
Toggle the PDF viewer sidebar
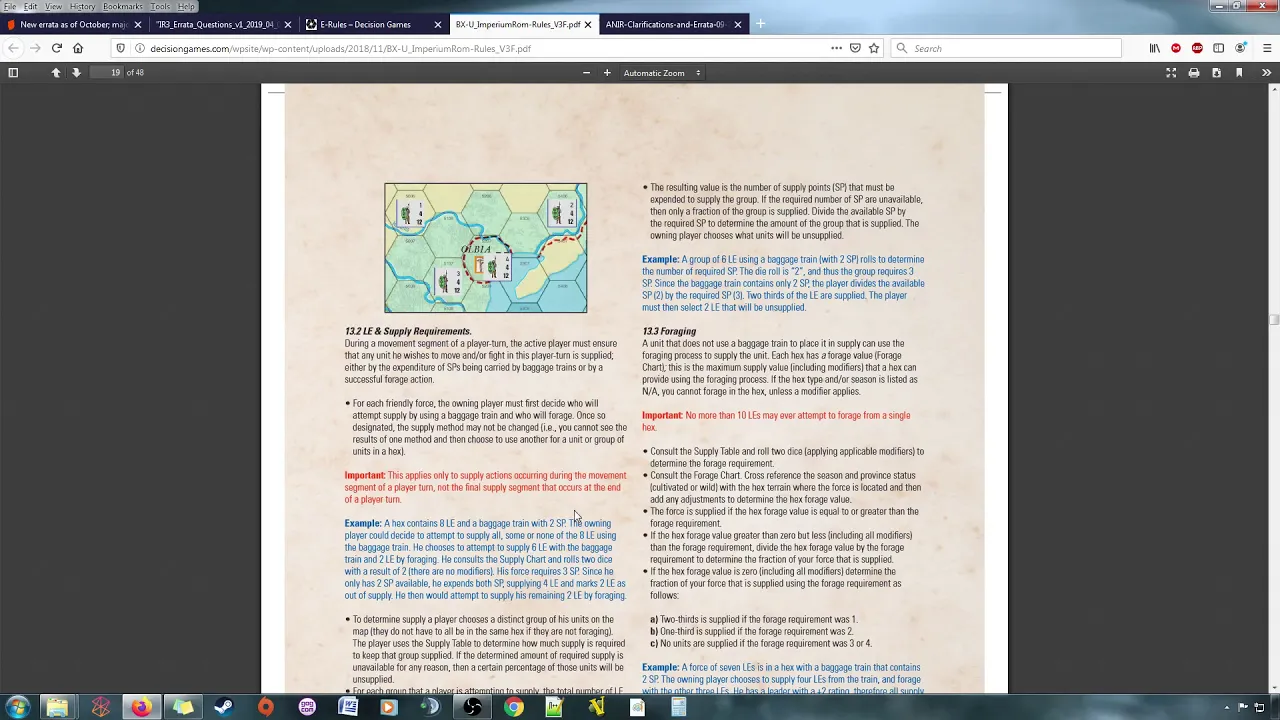[x=13, y=72]
